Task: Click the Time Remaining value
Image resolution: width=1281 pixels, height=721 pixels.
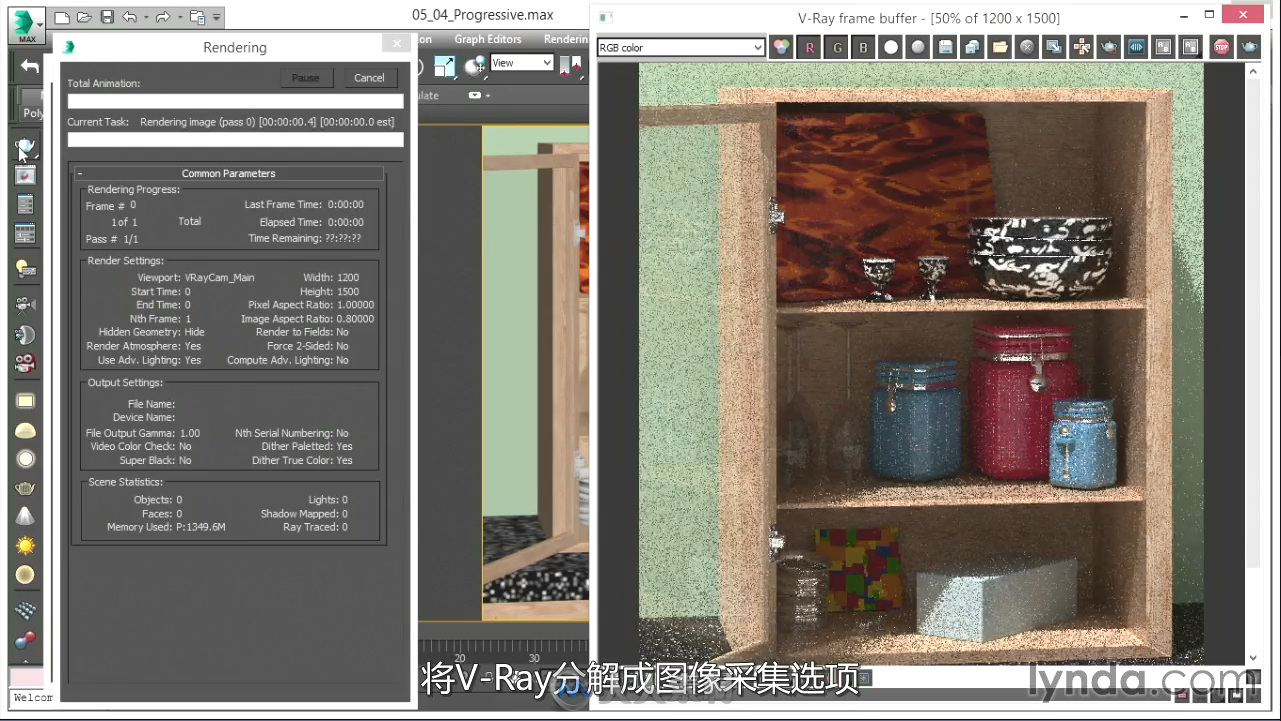Action: click(342, 239)
